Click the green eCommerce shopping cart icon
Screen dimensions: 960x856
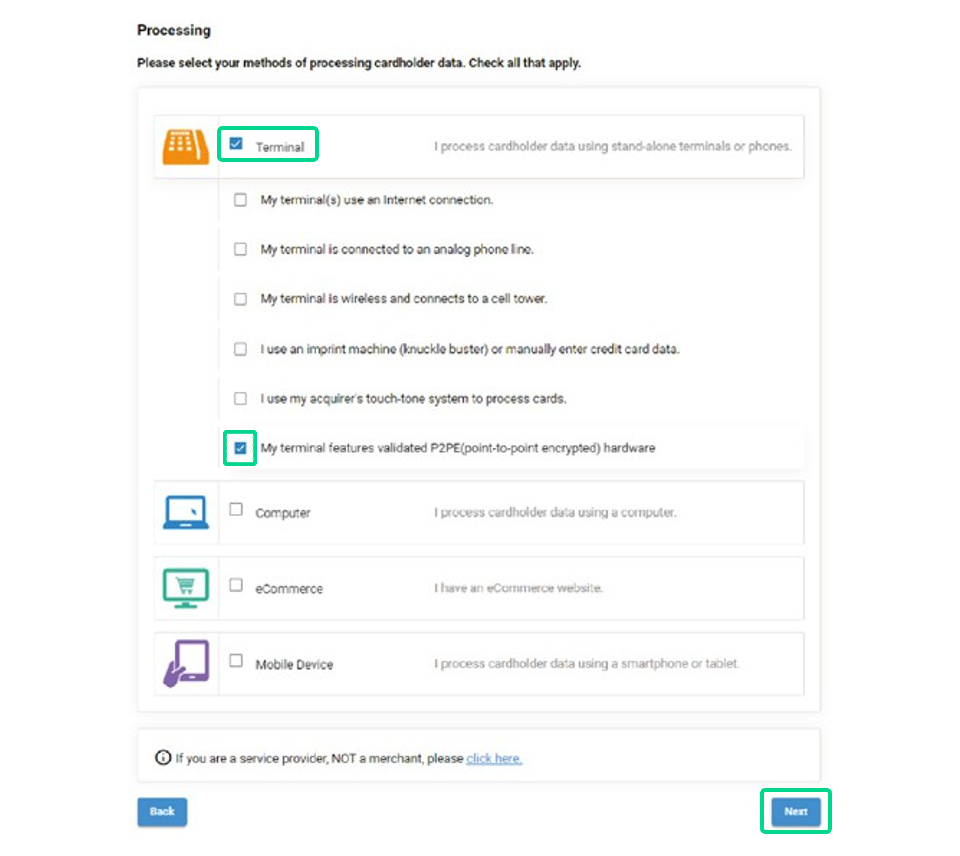185,588
